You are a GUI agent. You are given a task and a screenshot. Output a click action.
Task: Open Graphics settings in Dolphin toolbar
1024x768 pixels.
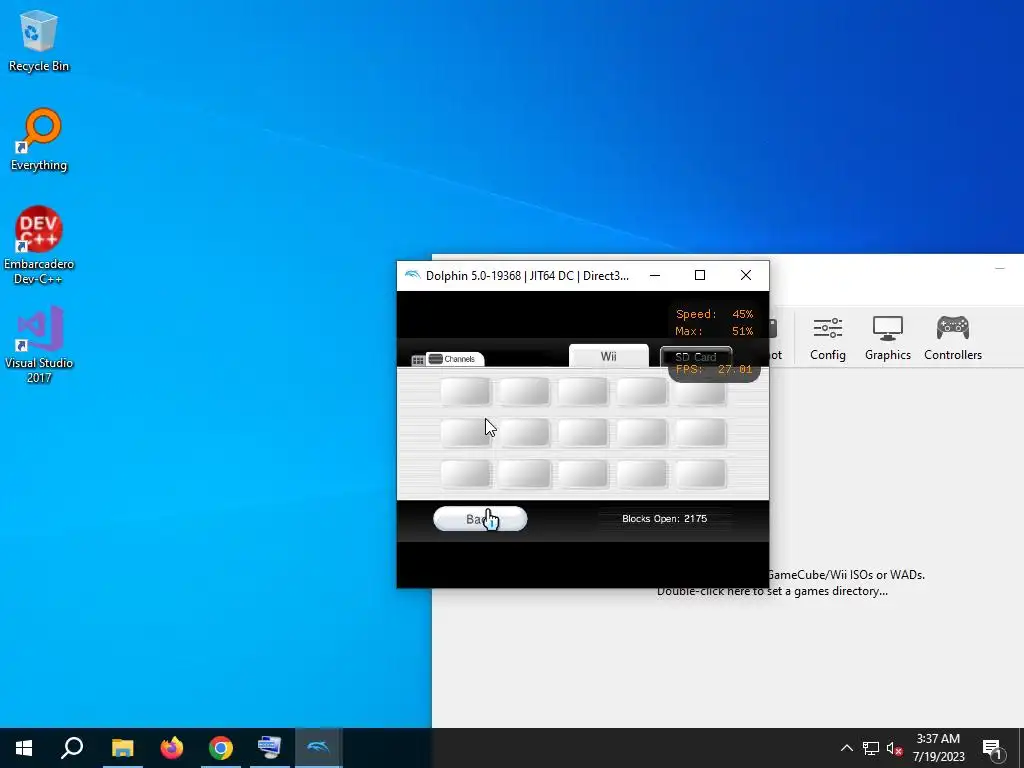[888, 338]
